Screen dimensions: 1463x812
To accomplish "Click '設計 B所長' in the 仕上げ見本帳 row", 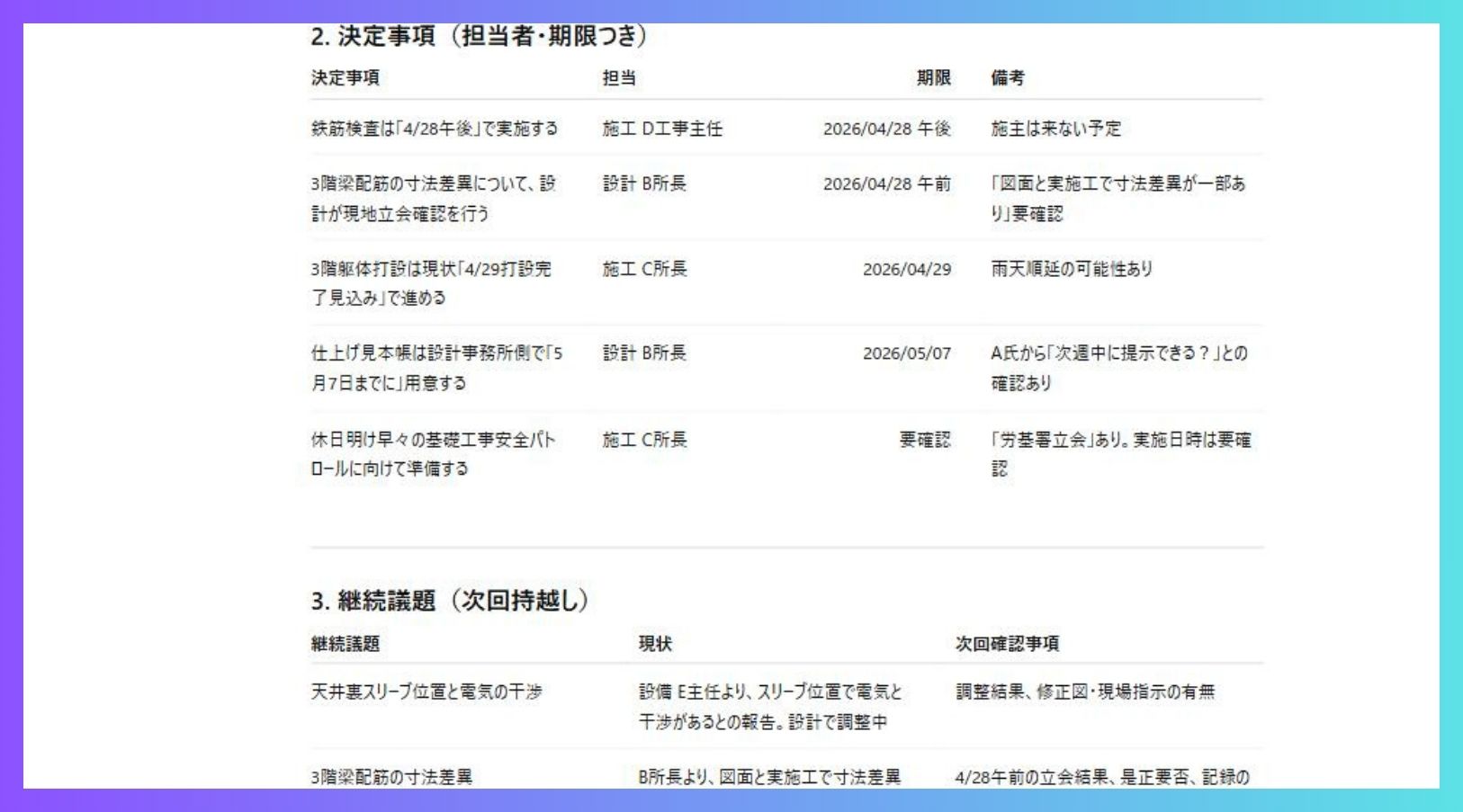I will click(x=644, y=353).
